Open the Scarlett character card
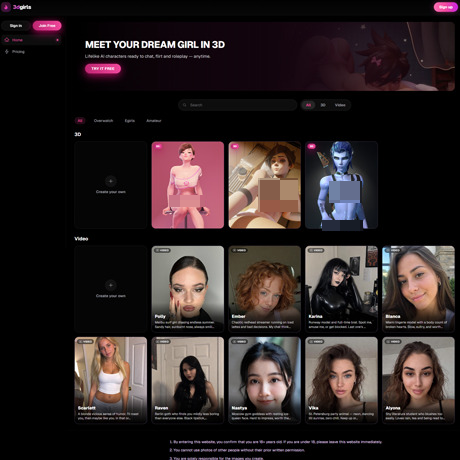Viewport: 460px width, 460px height. click(x=111, y=380)
